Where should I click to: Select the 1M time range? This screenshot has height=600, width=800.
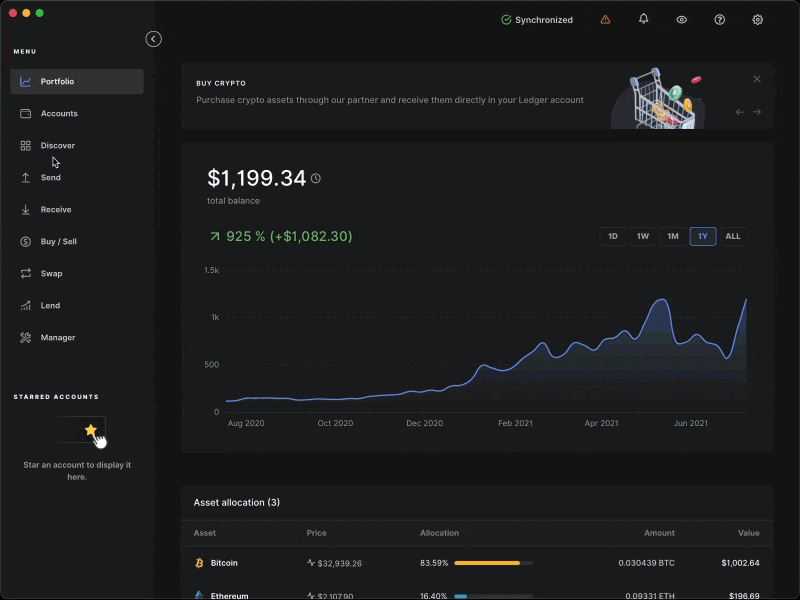click(x=673, y=236)
